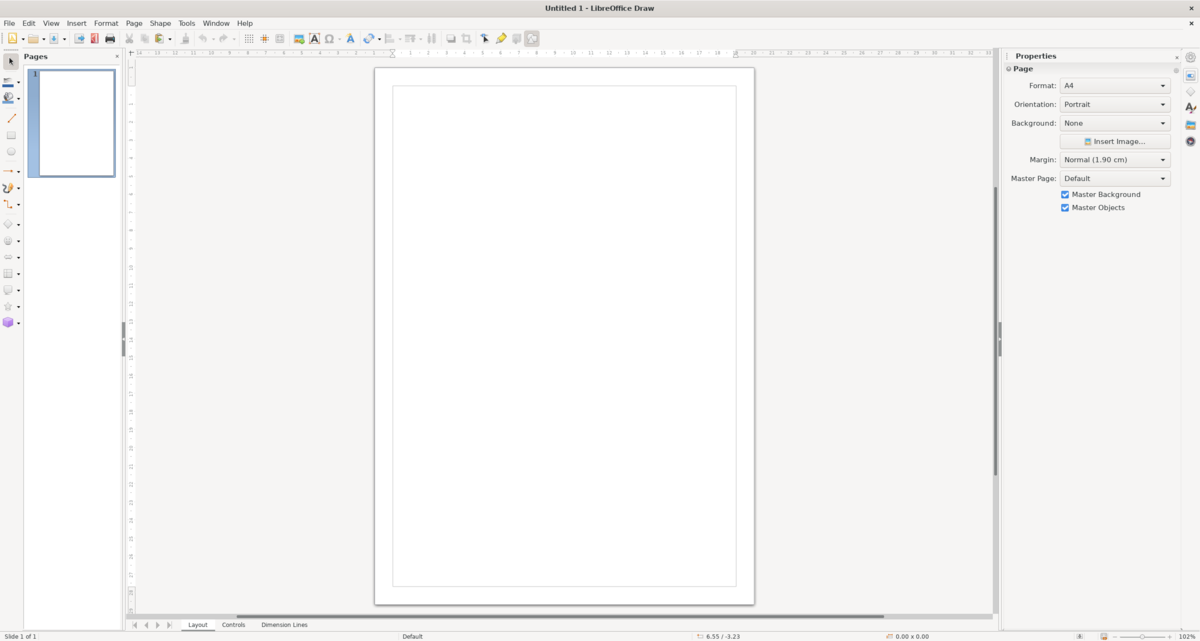This screenshot has width=1200, height=641.
Task: Toggle Point Edit Mode
Action: 485,39
